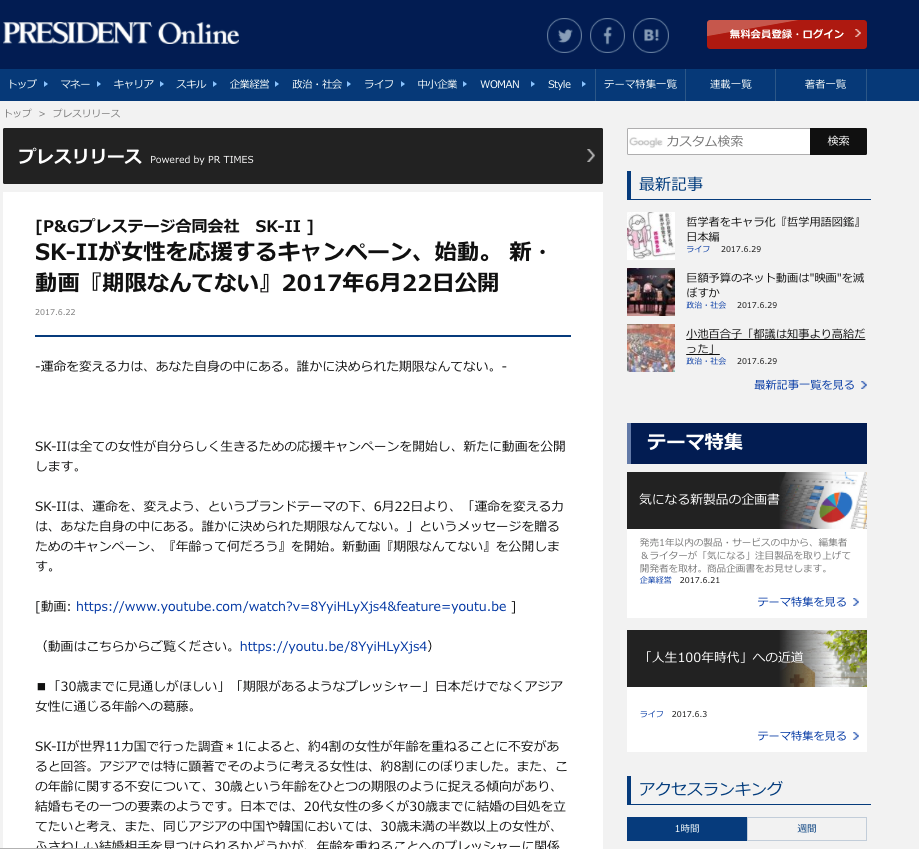
Task: Focus the Google カスタム検索 field
Action: [718, 141]
